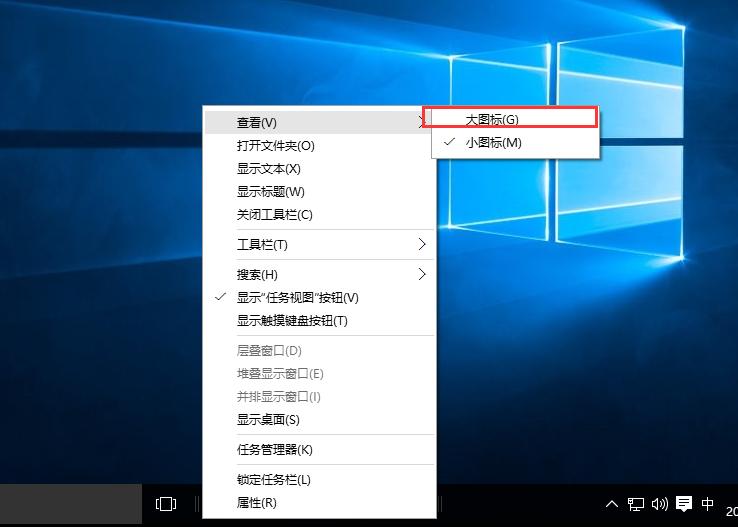The image size is (738, 527).
Task: Click 关闭工具栏(C) menu entry
Action: pyautogui.click(x=319, y=215)
